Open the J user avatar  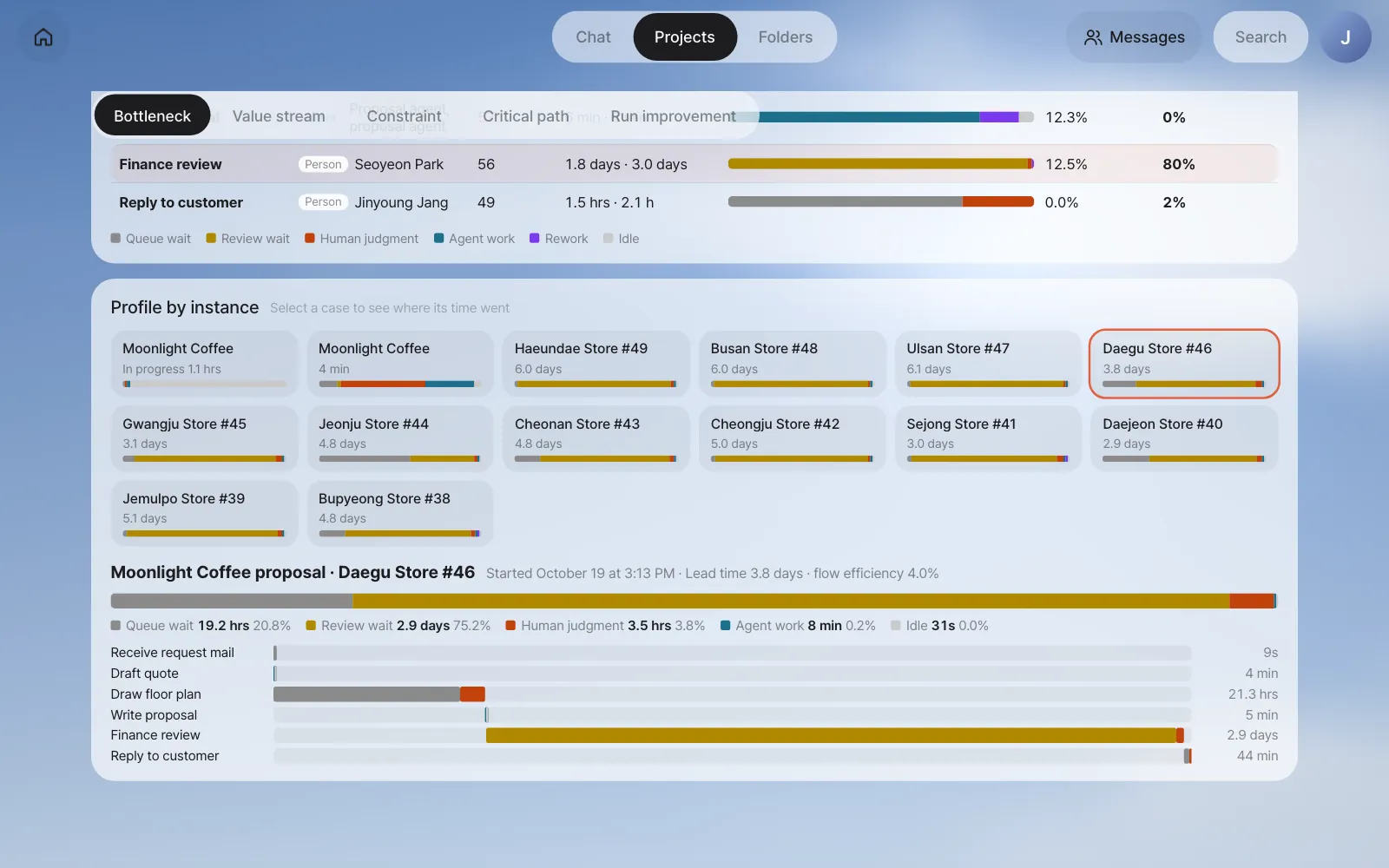tap(1346, 37)
